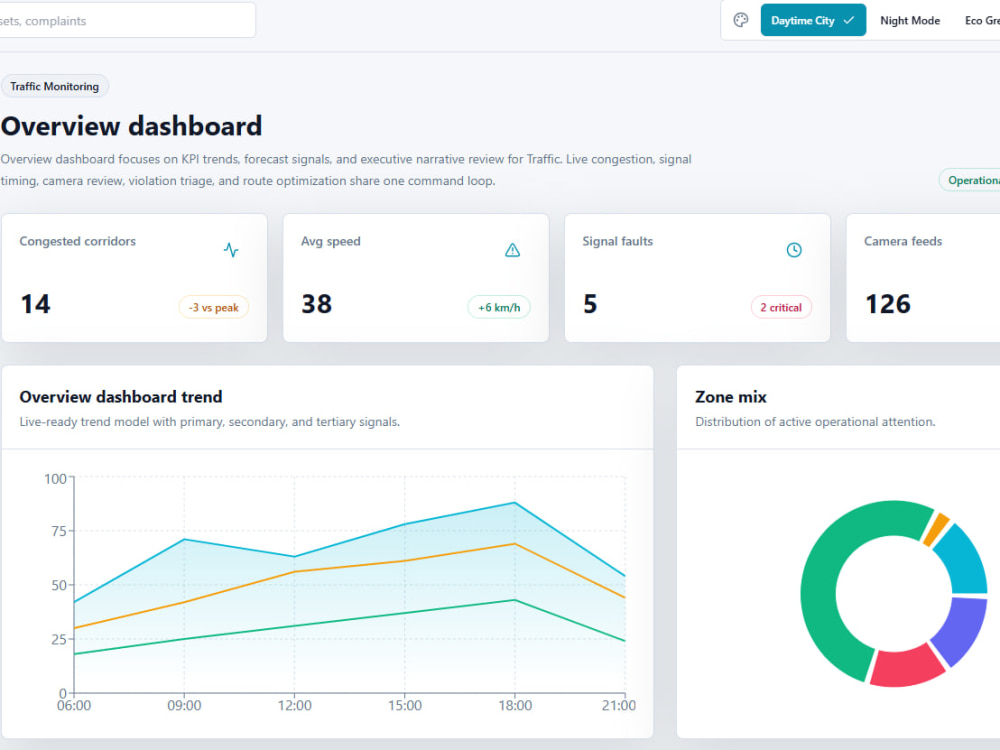The image size is (1000, 750).
Task: Click the Avg speed value 38
Action: (x=316, y=304)
